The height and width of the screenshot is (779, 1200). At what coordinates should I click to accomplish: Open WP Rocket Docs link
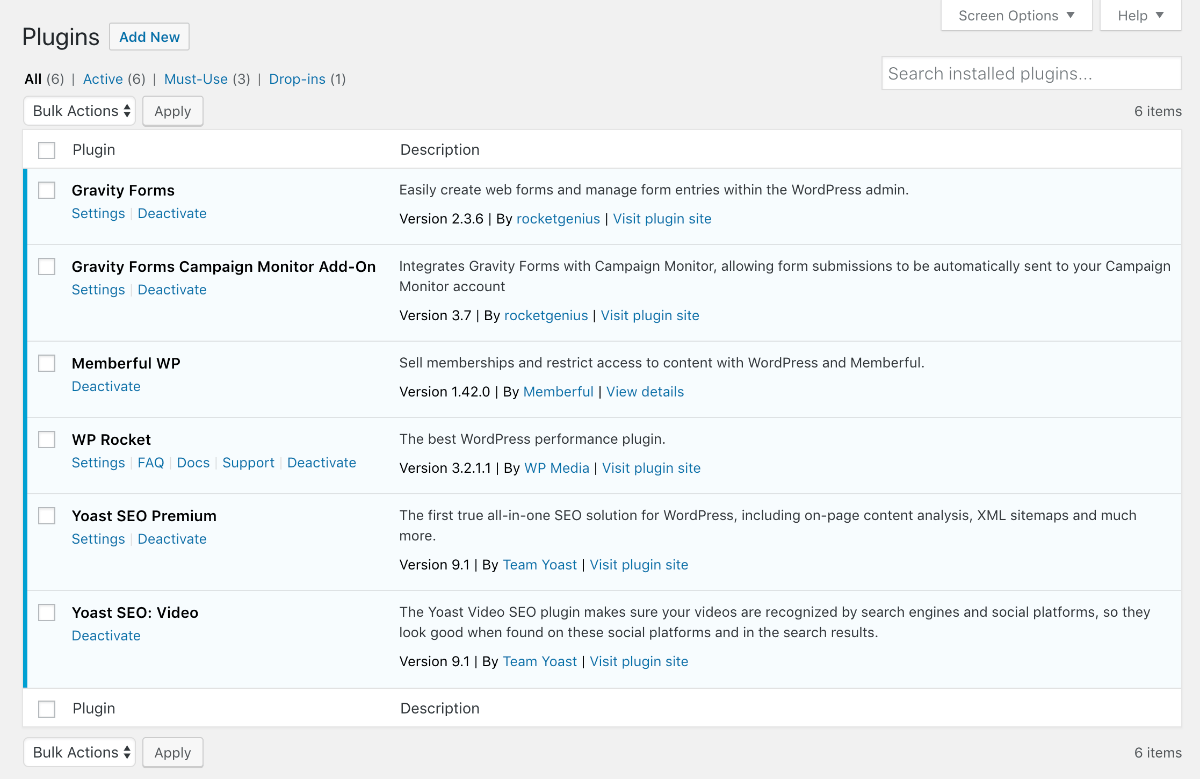[193, 463]
